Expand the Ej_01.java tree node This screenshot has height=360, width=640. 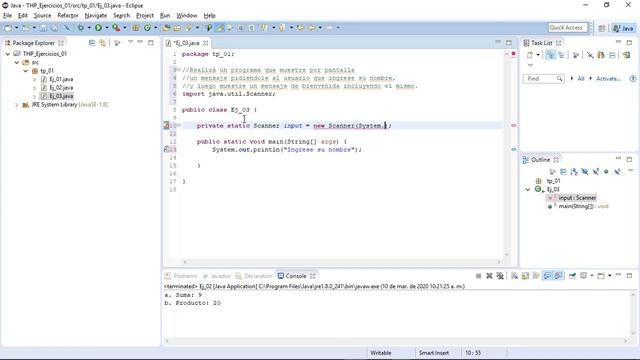pyautogui.click(x=35, y=79)
